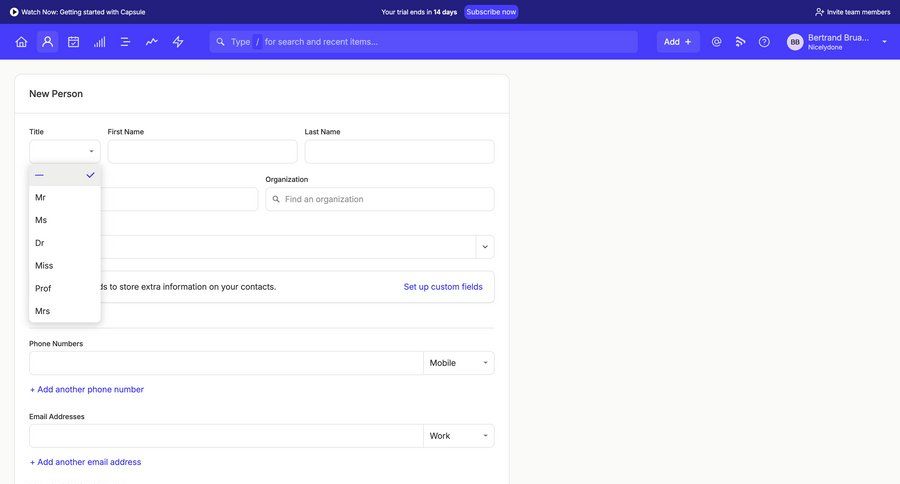Image resolution: width=900 pixels, height=484 pixels.
Task: Expand the user account menu arrow
Action: [x=884, y=42]
